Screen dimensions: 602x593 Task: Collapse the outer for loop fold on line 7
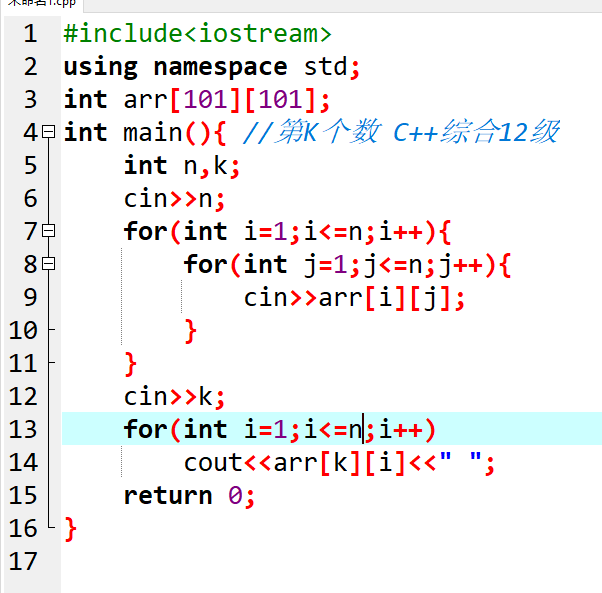coord(48,232)
